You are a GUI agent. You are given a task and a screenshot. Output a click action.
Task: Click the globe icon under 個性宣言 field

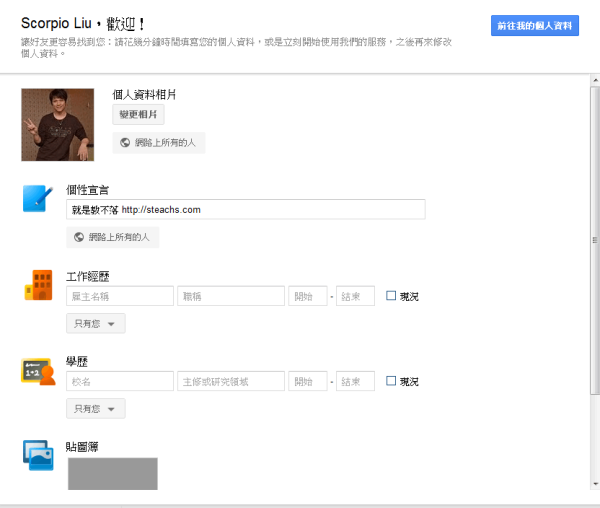coord(79,237)
